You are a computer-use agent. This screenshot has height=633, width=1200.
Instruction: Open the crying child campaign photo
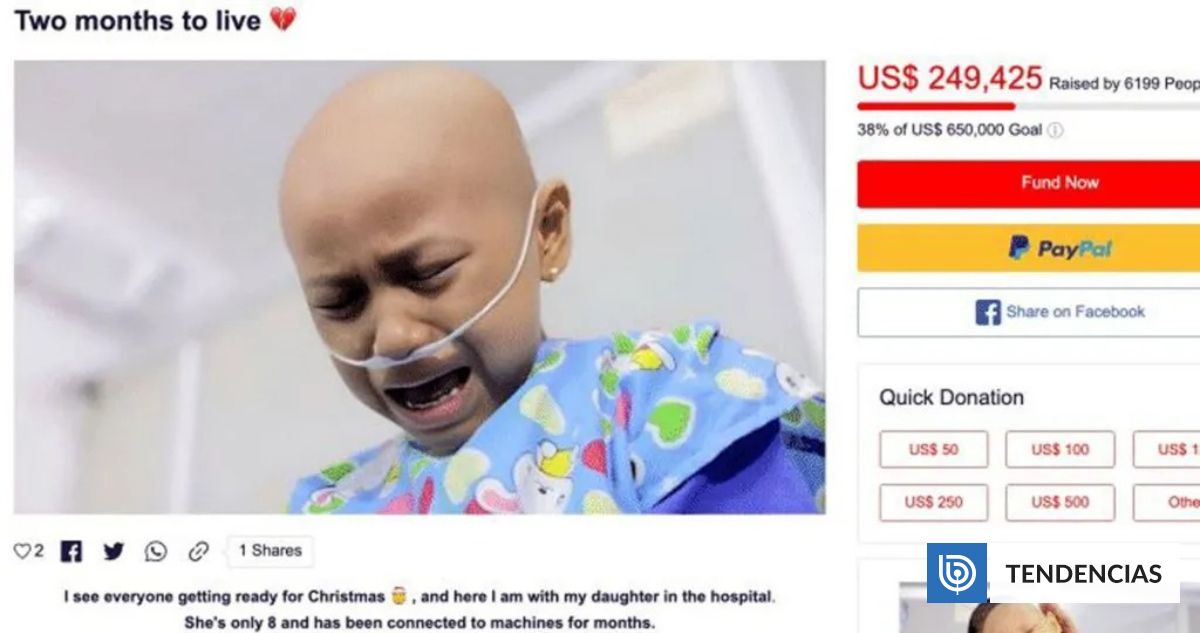pyautogui.click(x=419, y=287)
